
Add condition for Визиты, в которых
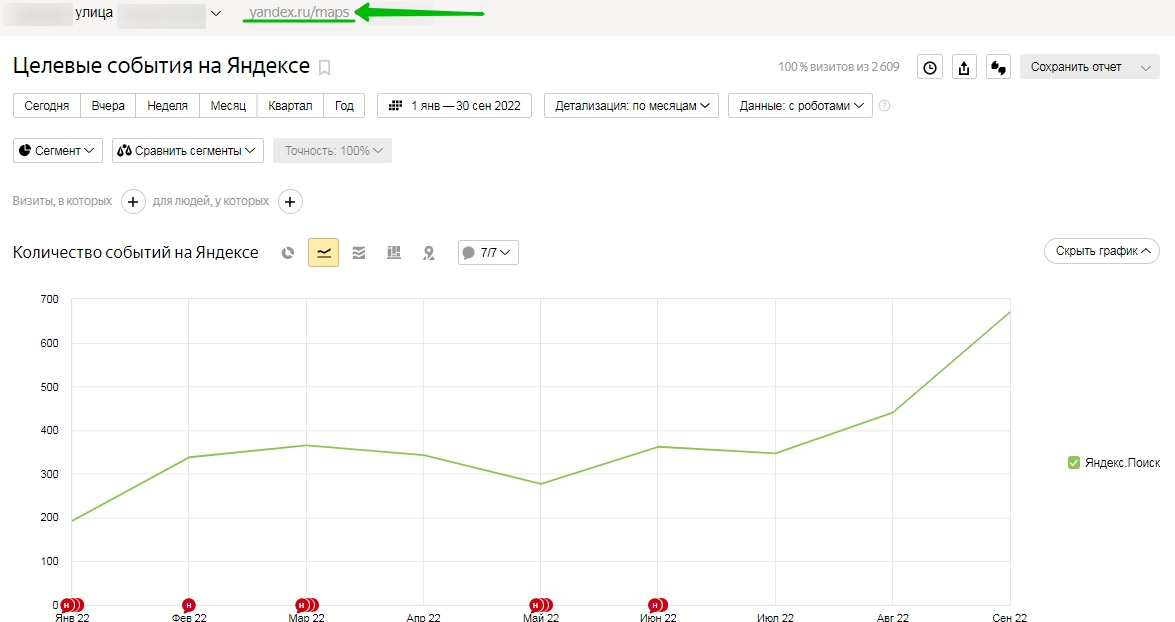click(133, 202)
